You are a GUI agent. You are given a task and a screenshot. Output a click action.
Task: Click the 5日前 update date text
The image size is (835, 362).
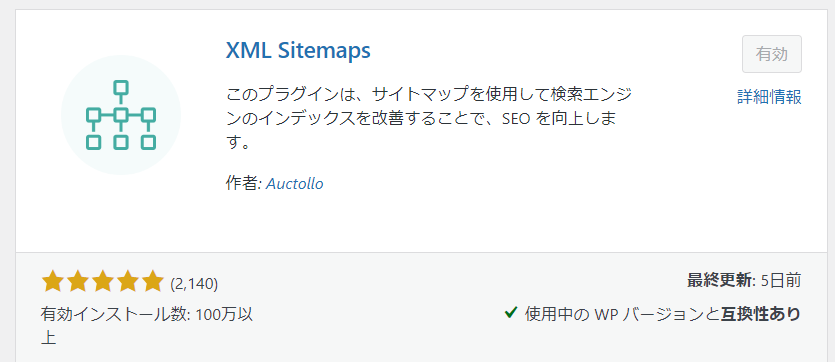[x=781, y=280]
